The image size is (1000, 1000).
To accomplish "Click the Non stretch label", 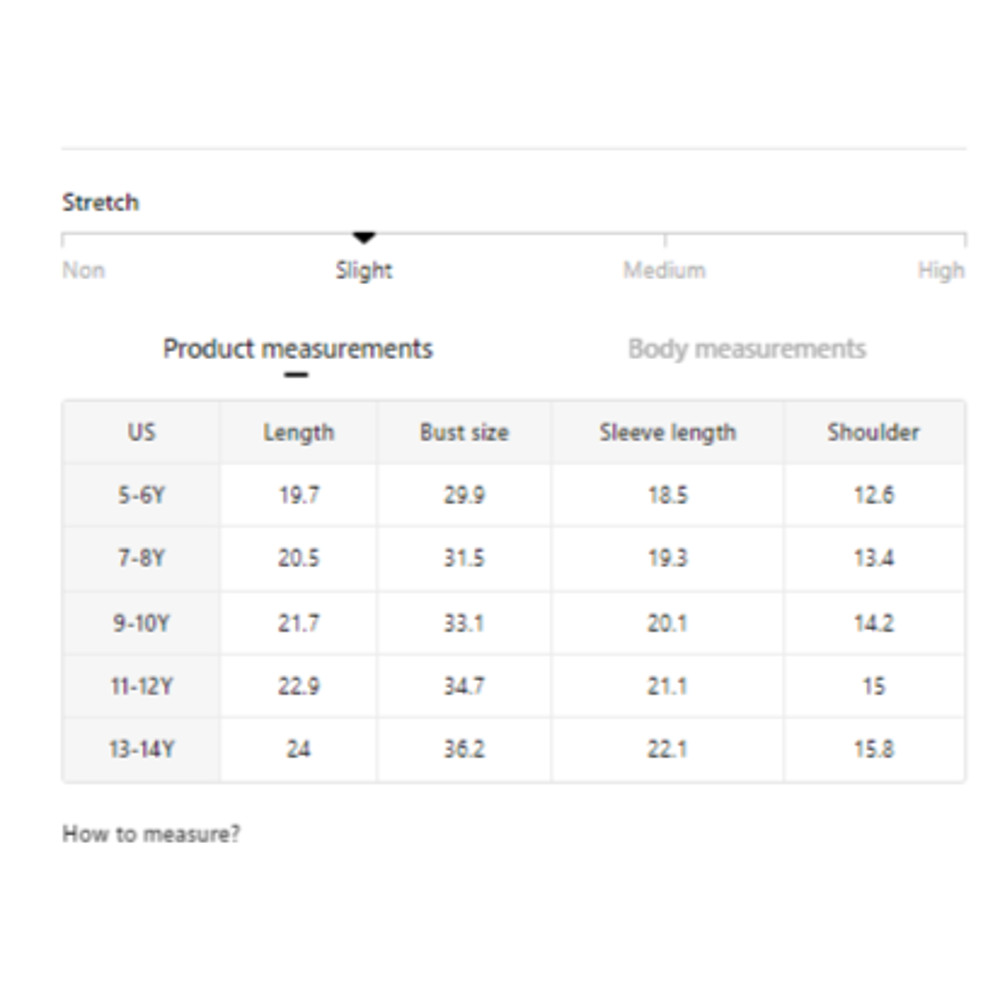I will click(84, 270).
